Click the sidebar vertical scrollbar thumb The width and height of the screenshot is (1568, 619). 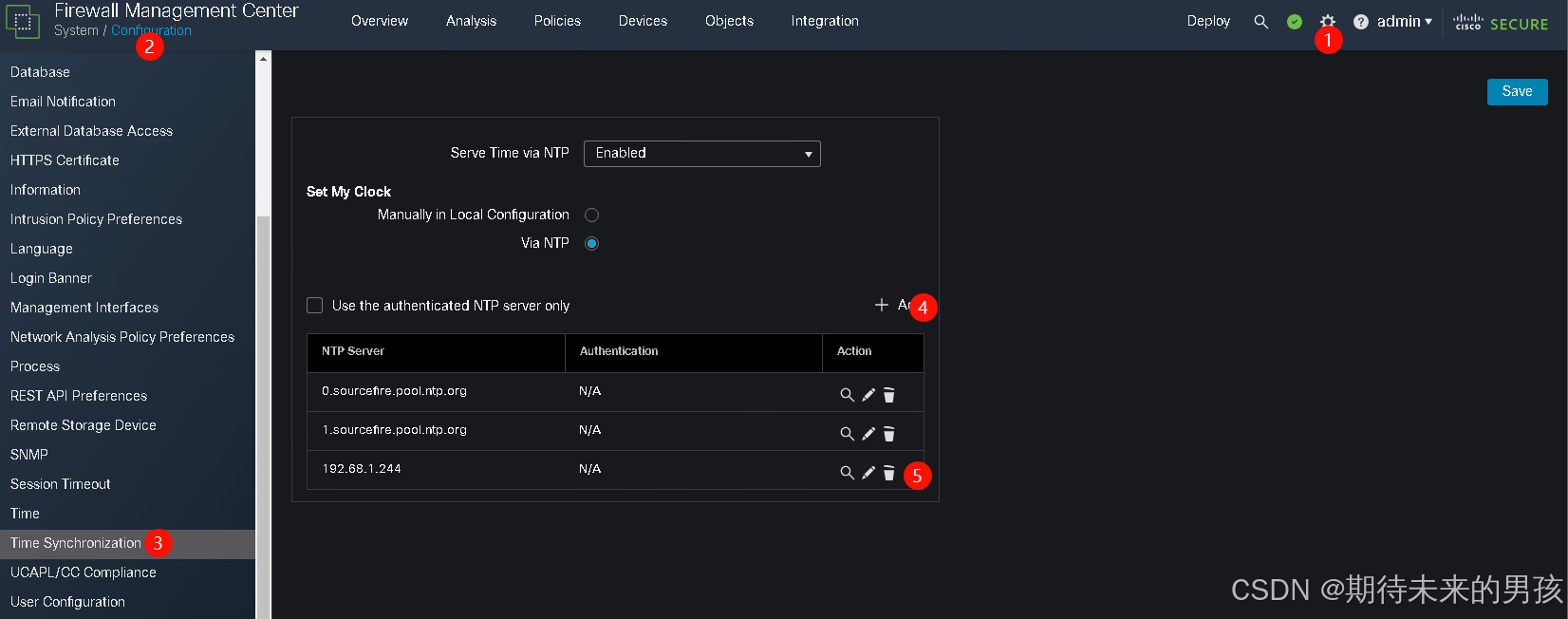pos(263,418)
